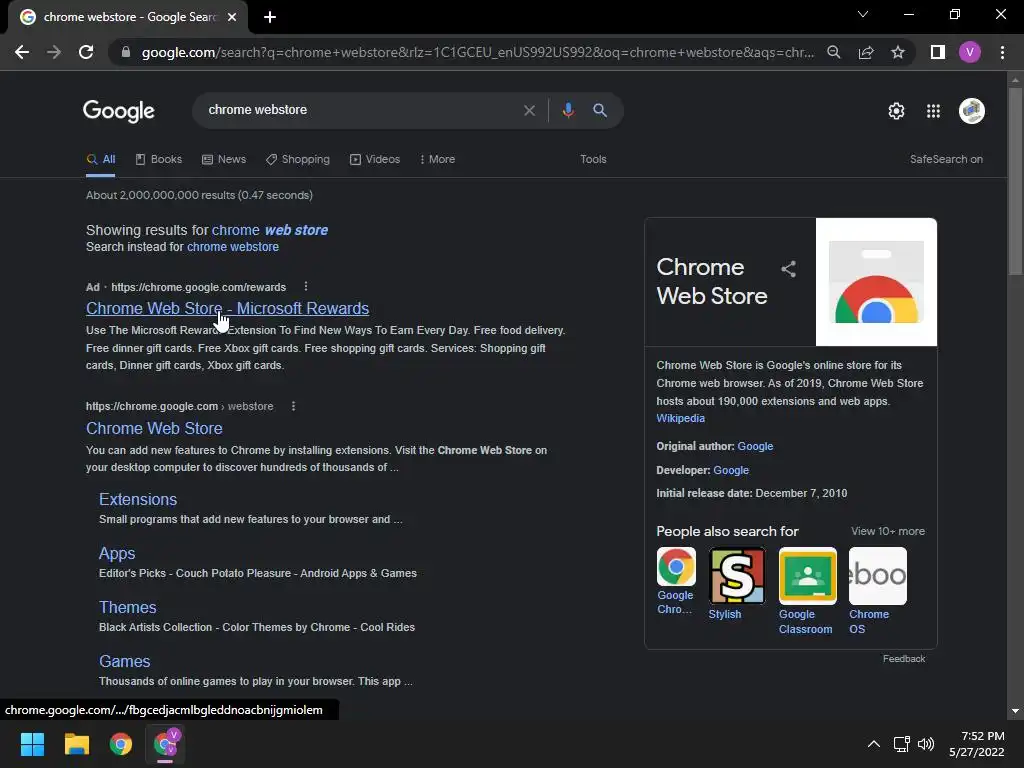Share this page from the address bar
The image size is (1024, 768).
click(866, 52)
